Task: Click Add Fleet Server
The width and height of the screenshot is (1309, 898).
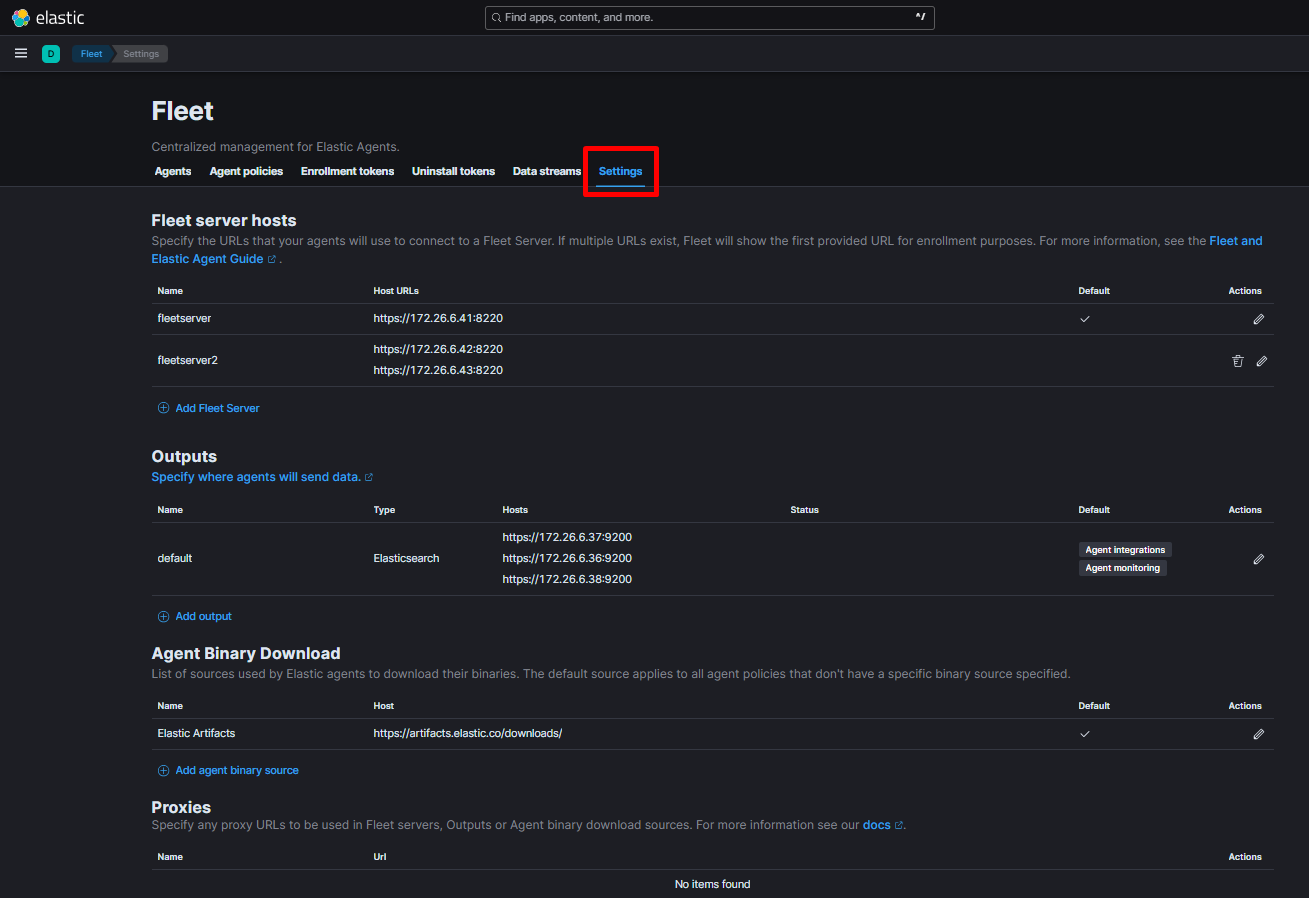Action: point(217,408)
